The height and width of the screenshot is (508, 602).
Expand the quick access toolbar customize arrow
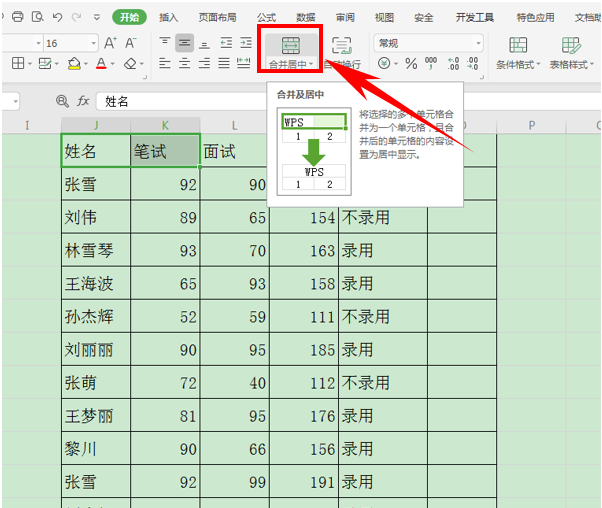97,17
